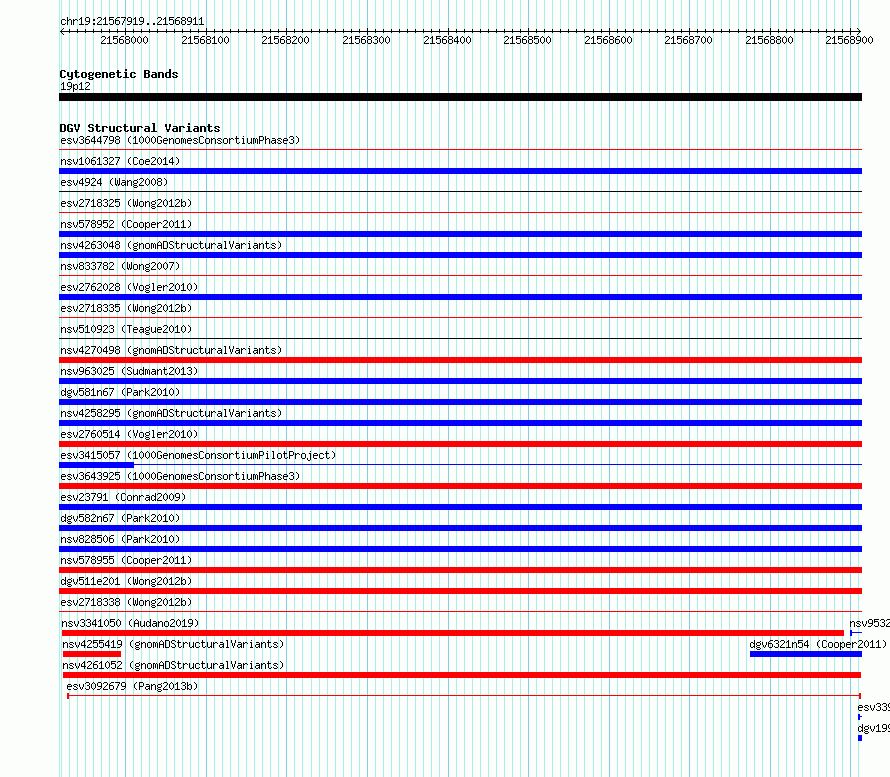
Task: Click ruler position 21568500
Action: [x=527, y=40]
